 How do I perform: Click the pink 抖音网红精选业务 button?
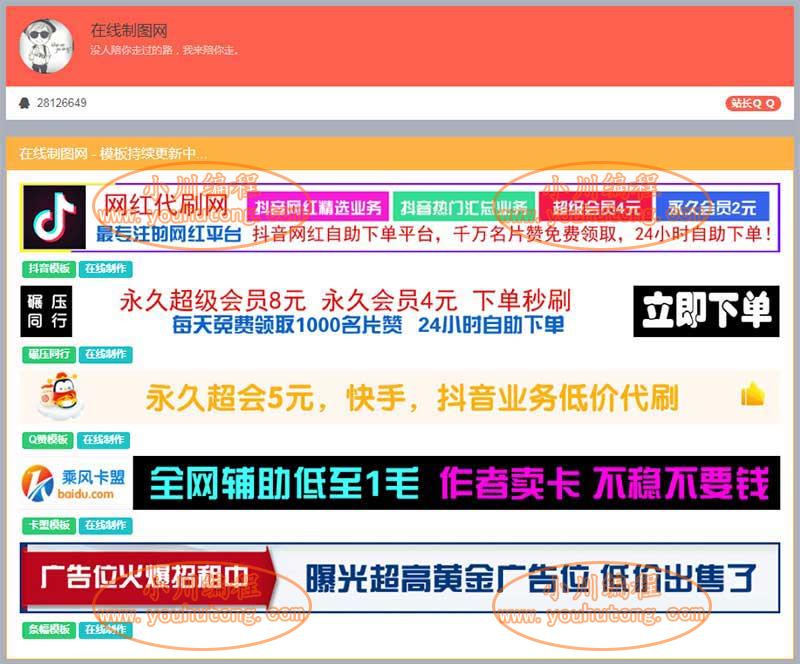pyautogui.click(x=318, y=207)
